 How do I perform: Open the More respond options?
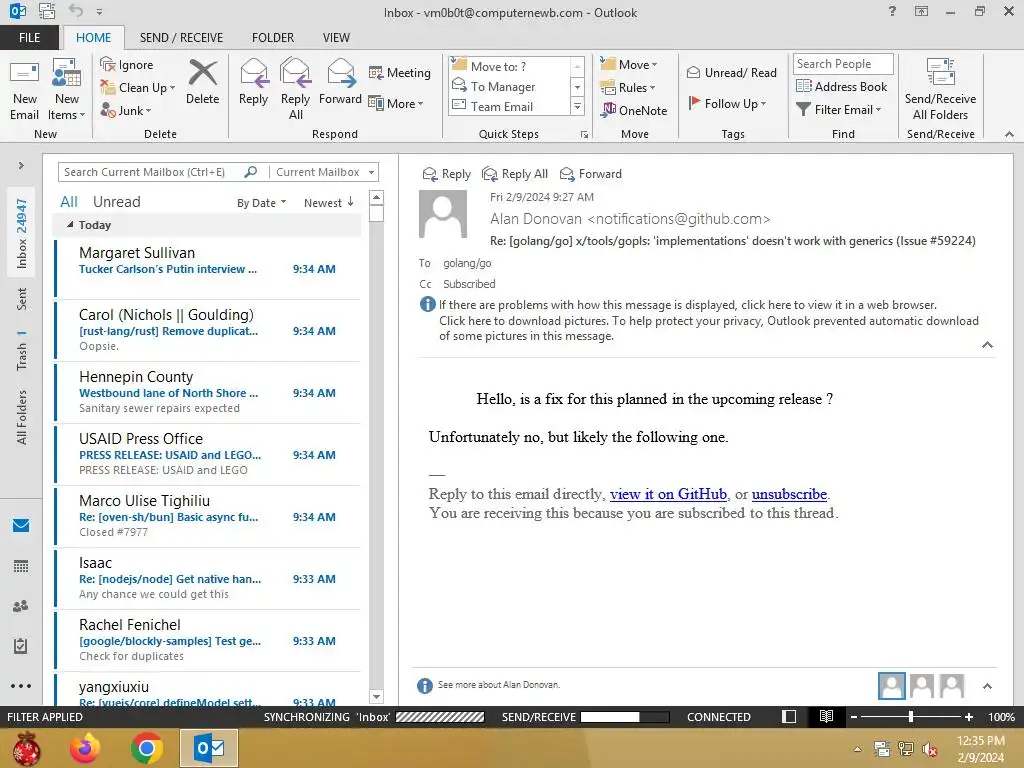pos(396,103)
